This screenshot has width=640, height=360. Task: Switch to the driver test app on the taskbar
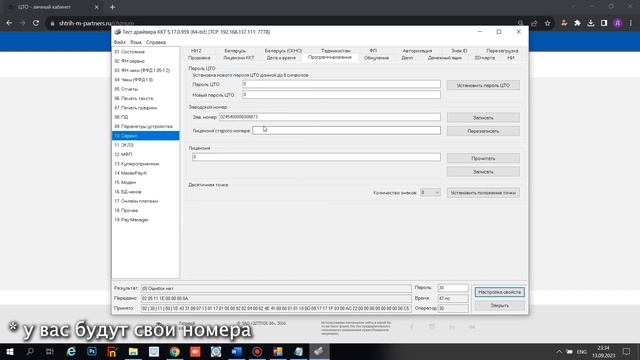[319, 351]
